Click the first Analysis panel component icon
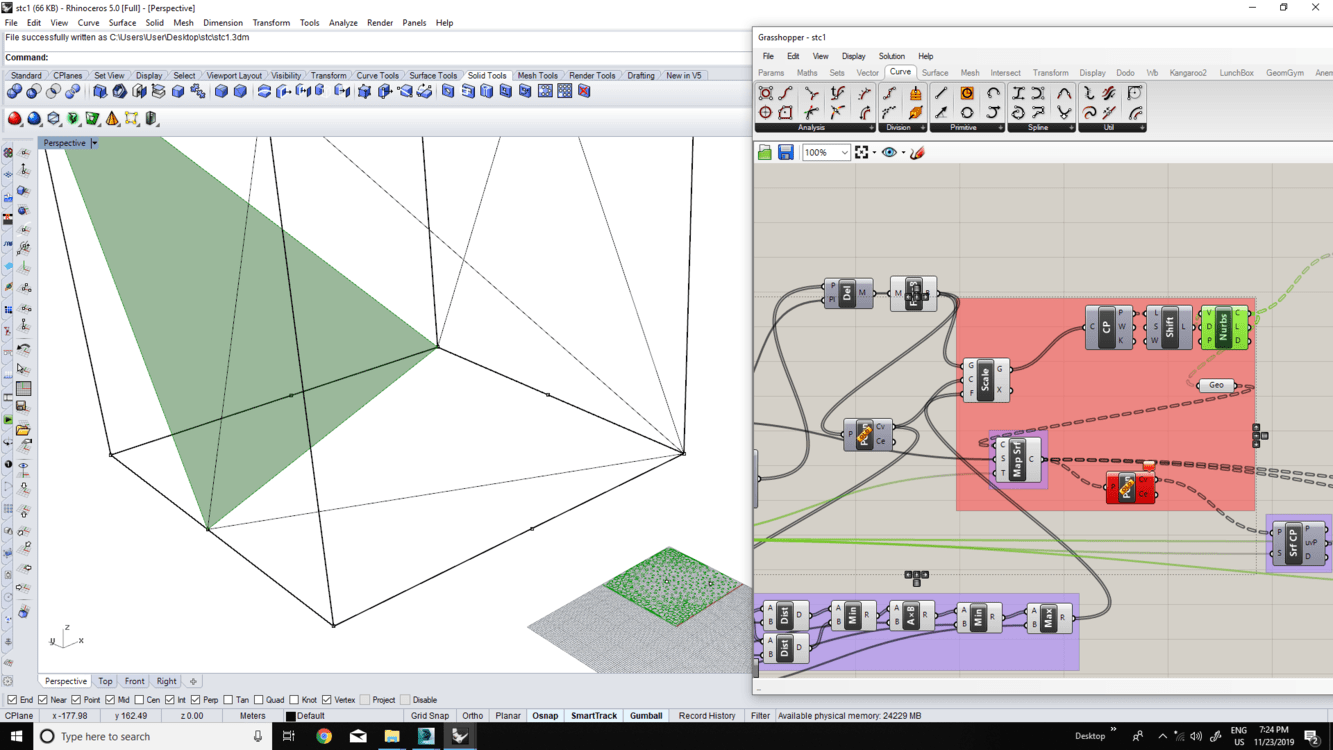The height and width of the screenshot is (750, 1333). point(766,93)
